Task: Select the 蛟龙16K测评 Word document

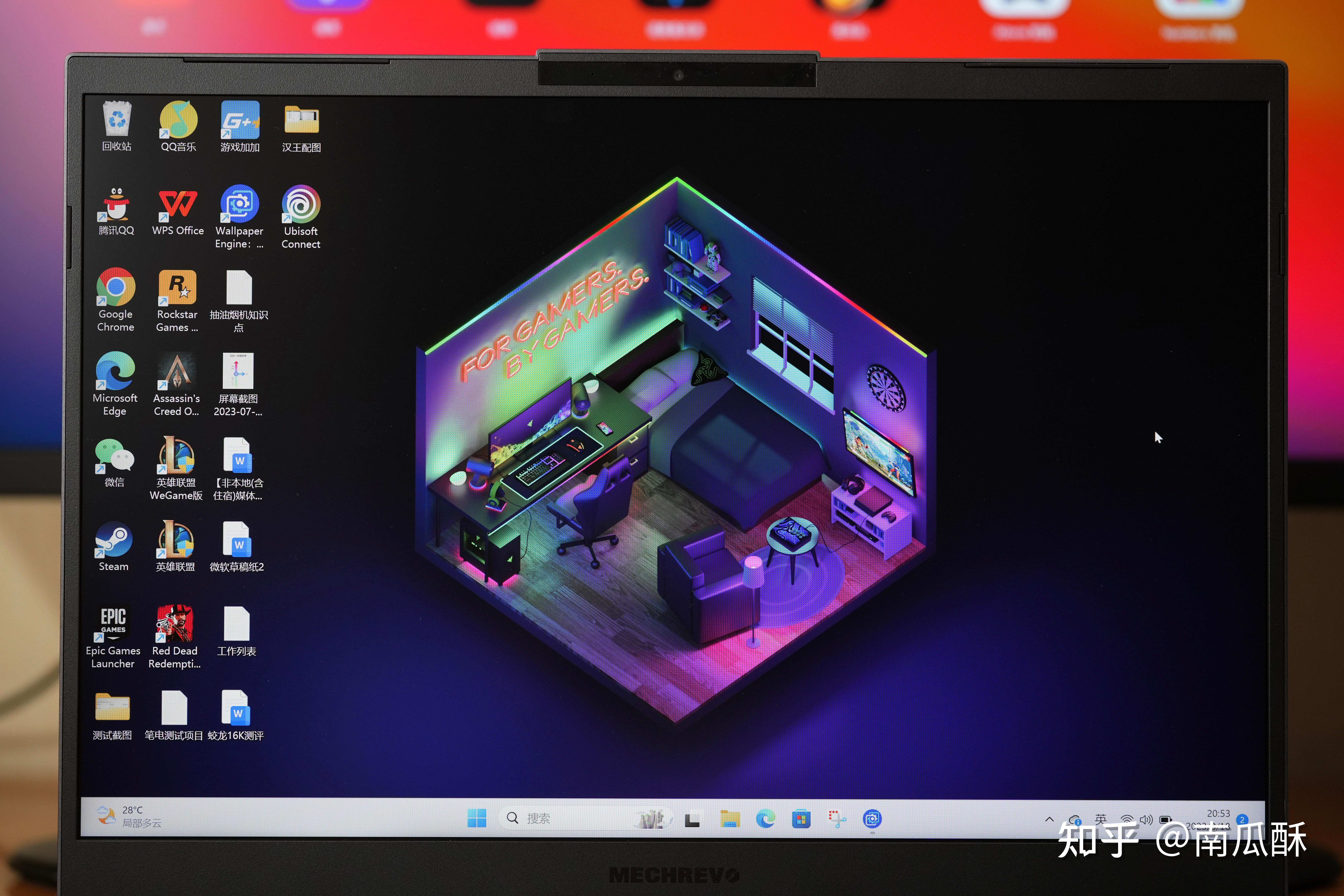Action: pos(236,715)
